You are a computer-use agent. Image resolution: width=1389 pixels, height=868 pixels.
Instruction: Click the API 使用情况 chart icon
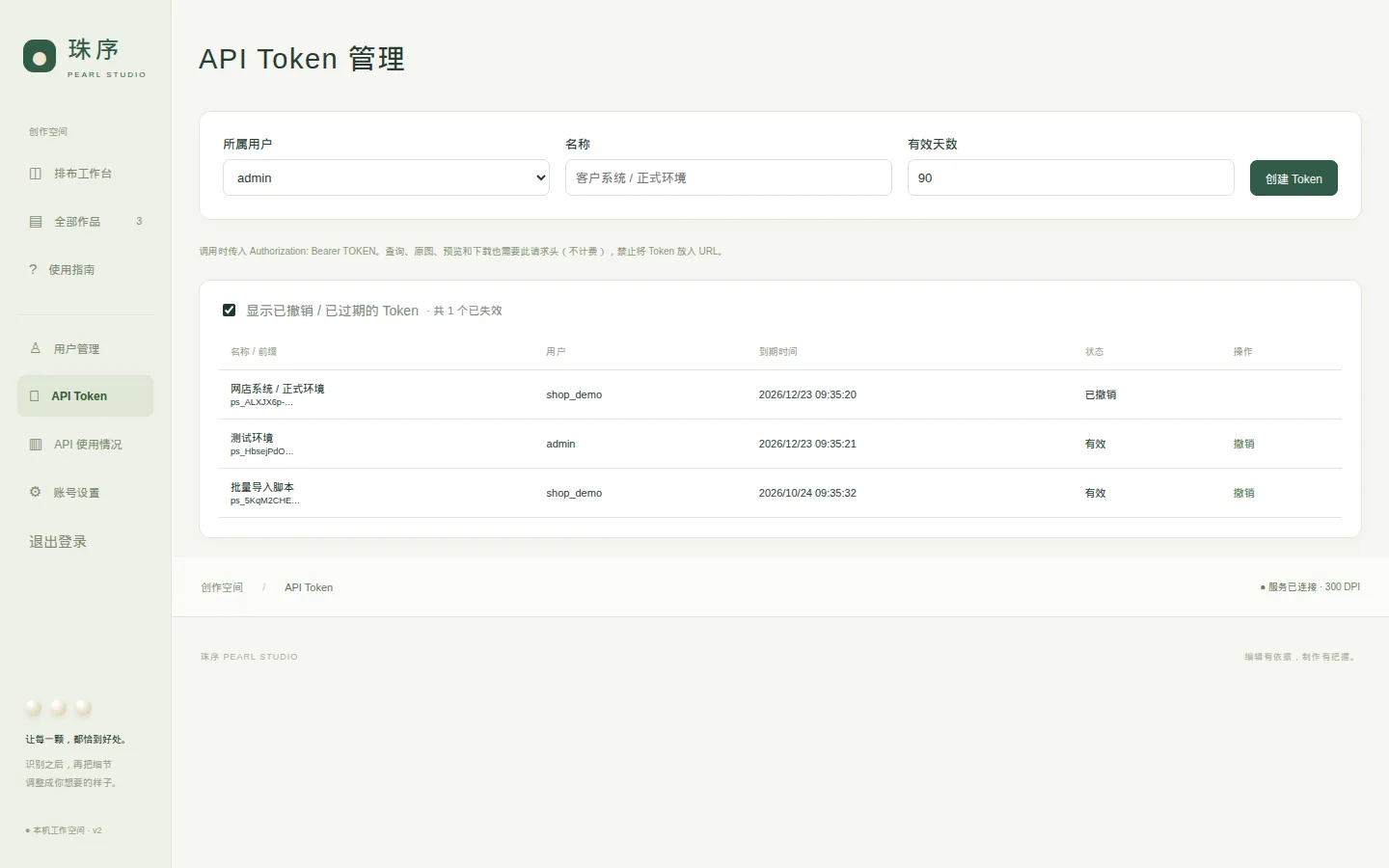click(x=36, y=445)
